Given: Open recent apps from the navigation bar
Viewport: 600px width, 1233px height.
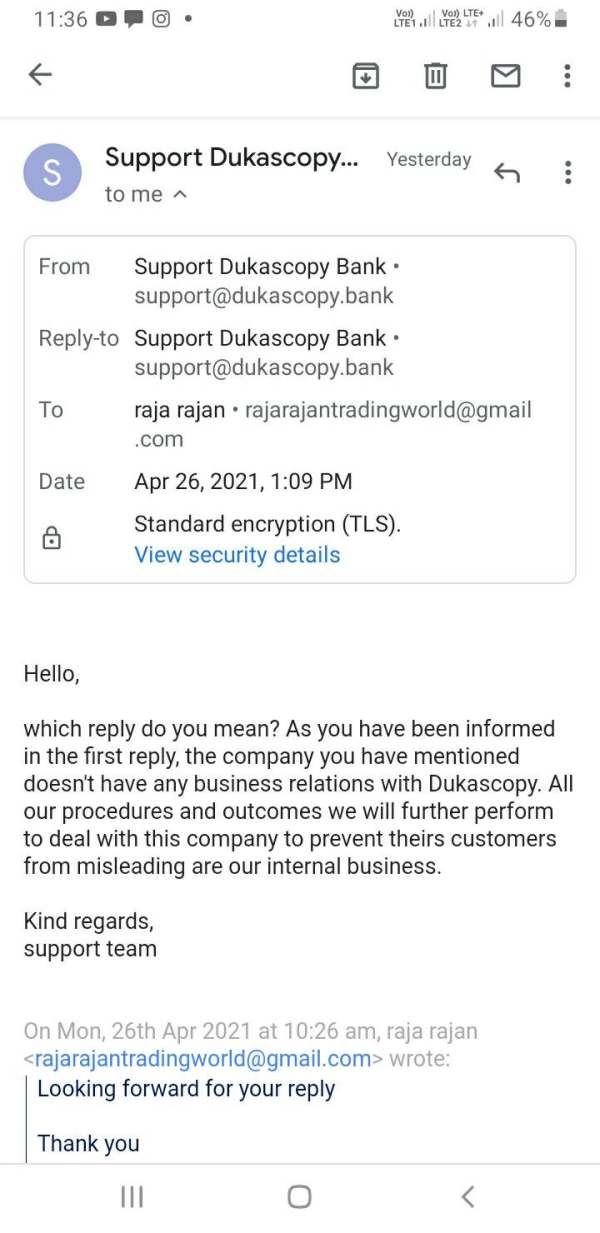Looking at the screenshot, I should (132, 1196).
